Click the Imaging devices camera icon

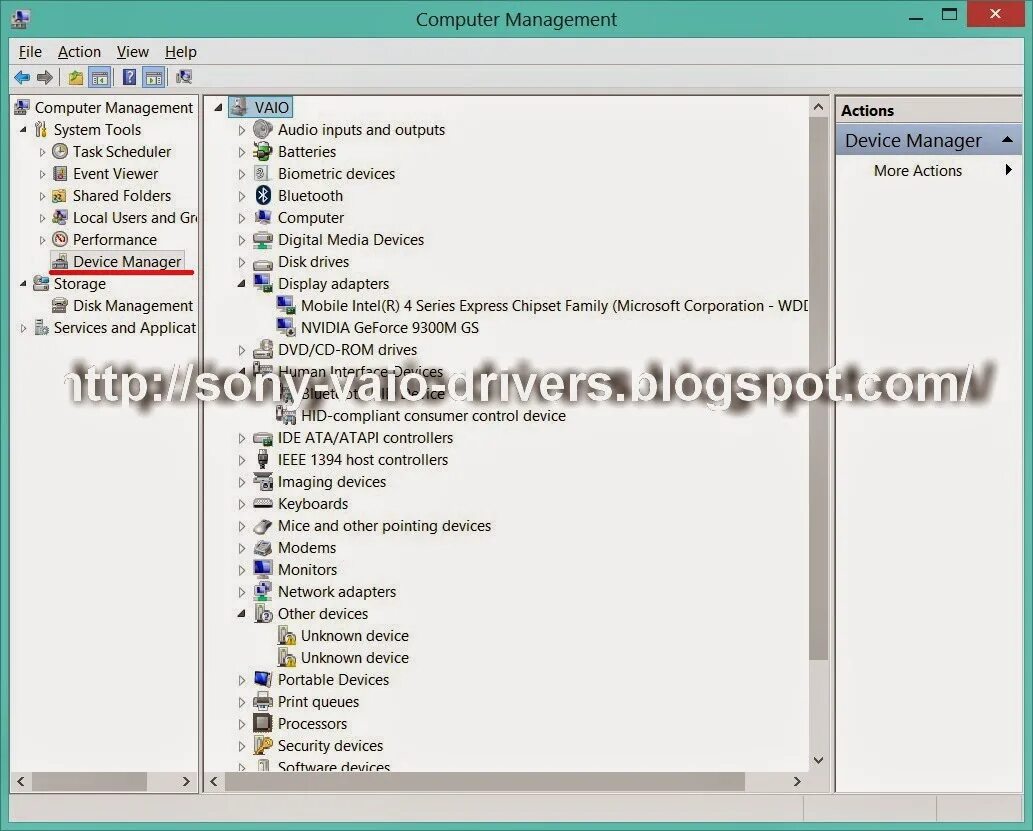[x=263, y=481]
